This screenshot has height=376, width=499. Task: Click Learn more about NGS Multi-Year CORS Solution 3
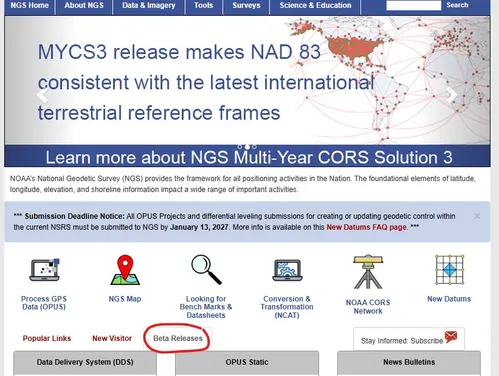click(x=249, y=157)
